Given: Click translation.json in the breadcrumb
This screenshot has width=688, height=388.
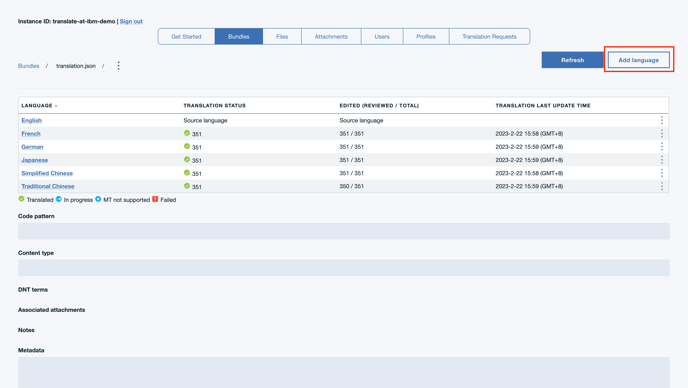Looking at the screenshot, I should 76,66.
